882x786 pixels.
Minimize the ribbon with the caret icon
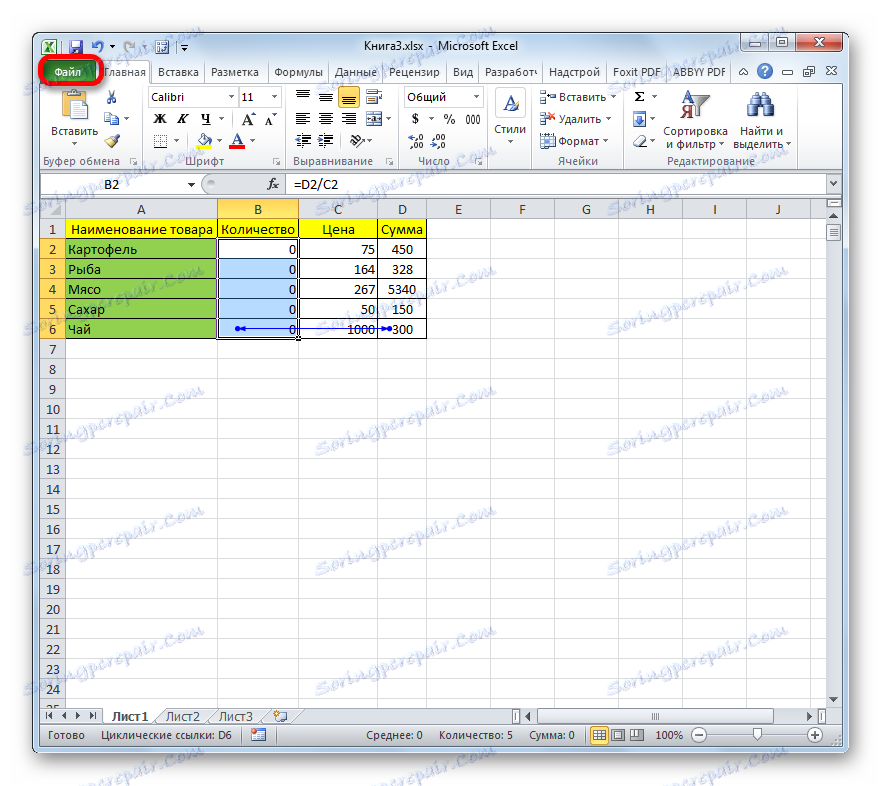tap(743, 72)
